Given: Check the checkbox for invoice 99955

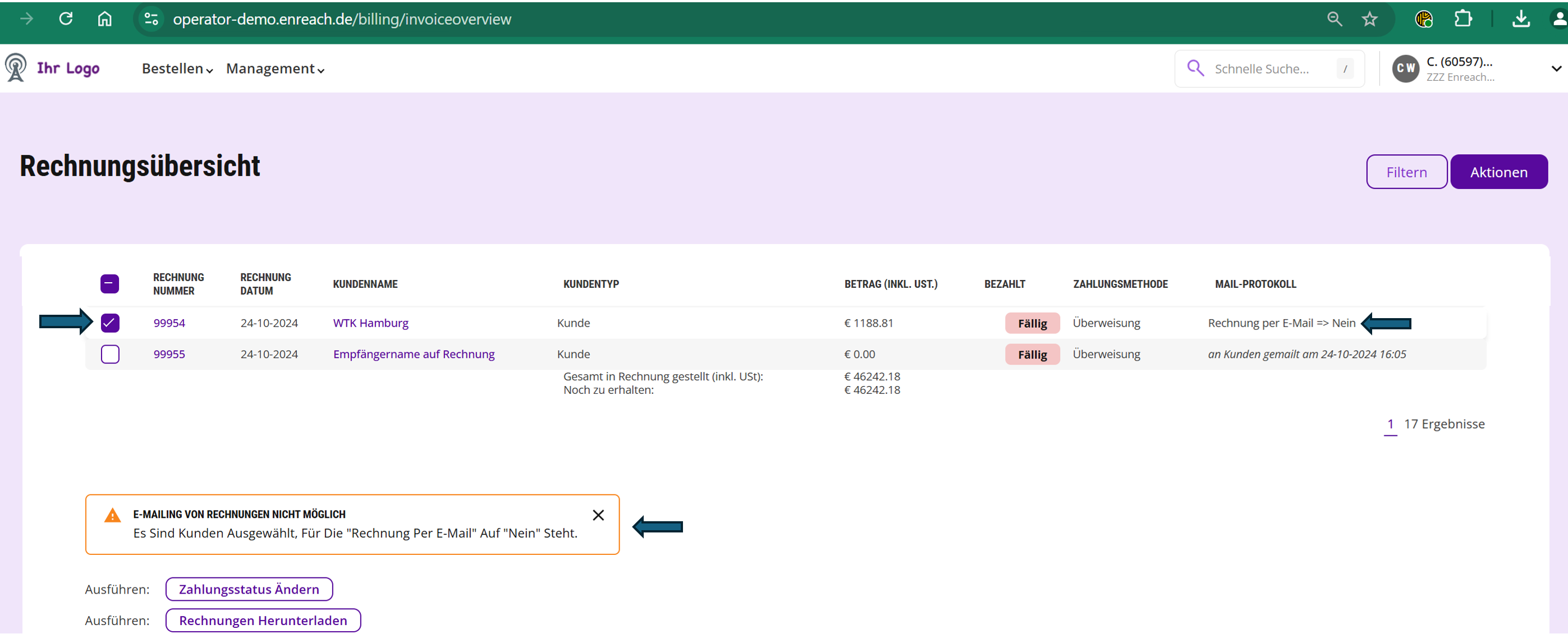Looking at the screenshot, I should click(x=109, y=353).
